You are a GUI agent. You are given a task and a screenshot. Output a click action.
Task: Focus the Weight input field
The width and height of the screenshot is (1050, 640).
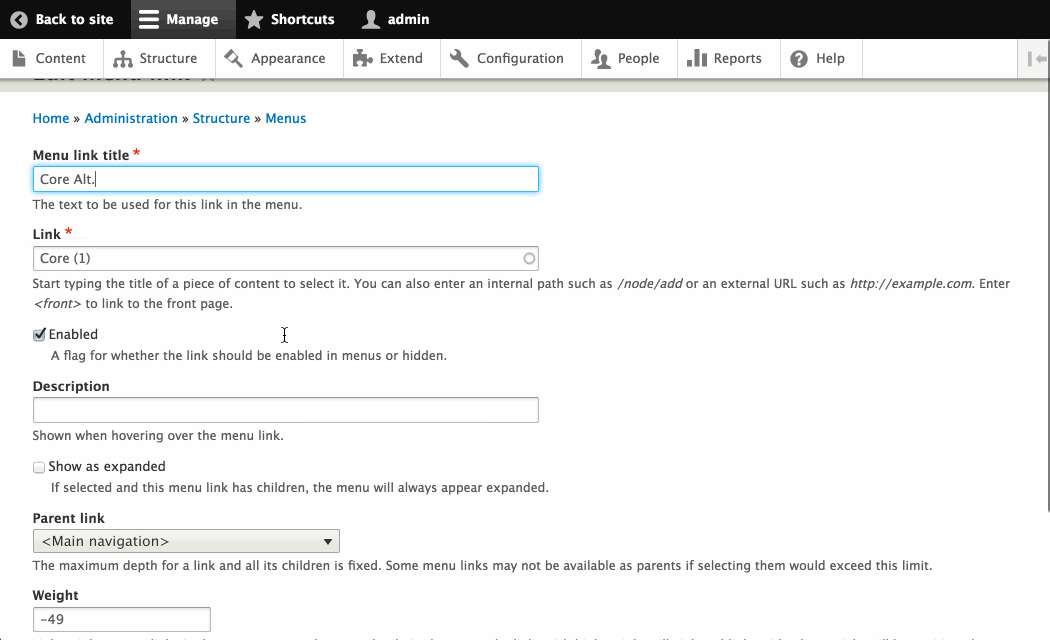click(122, 619)
